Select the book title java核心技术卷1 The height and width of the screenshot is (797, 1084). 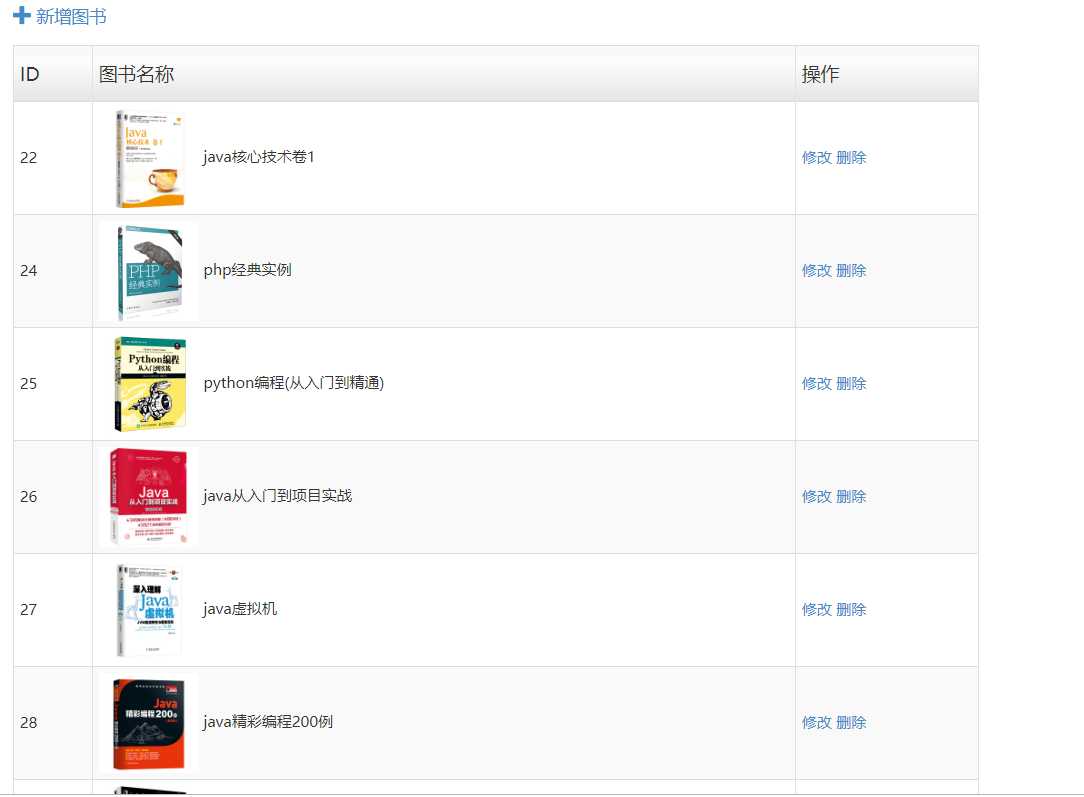point(259,158)
